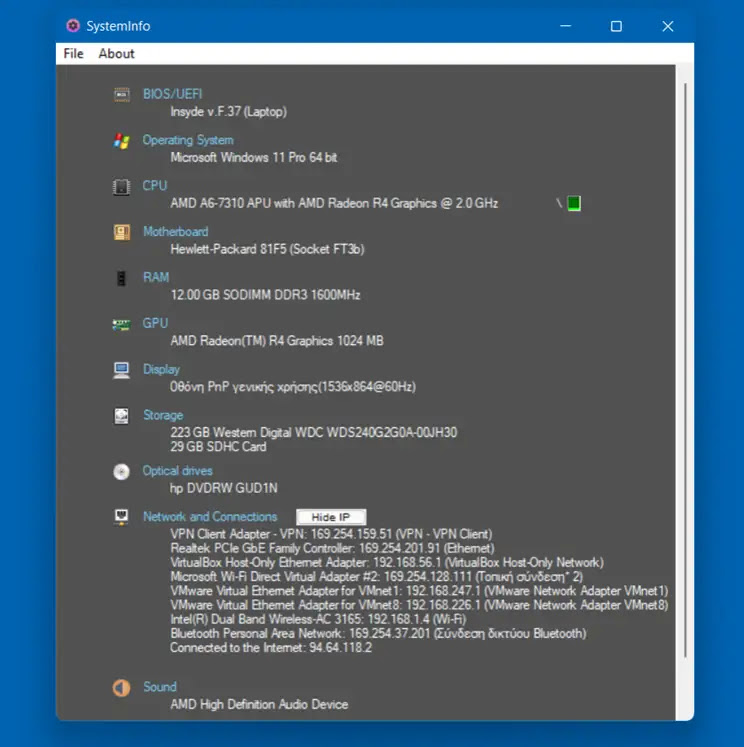Click the Motherboard heading
Viewport: 744px width, 747px height.
click(x=176, y=232)
